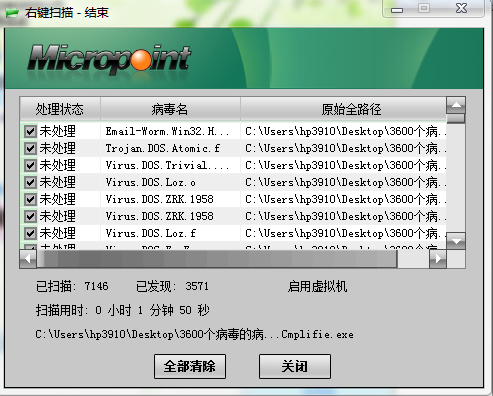Screen dimensions: 493x396
Task: Click the 关闭 button
Action: pos(295,366)
